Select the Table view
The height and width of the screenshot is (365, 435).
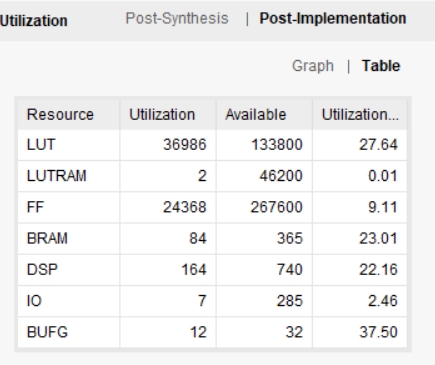pyautogui.click(x=381, y=66)
